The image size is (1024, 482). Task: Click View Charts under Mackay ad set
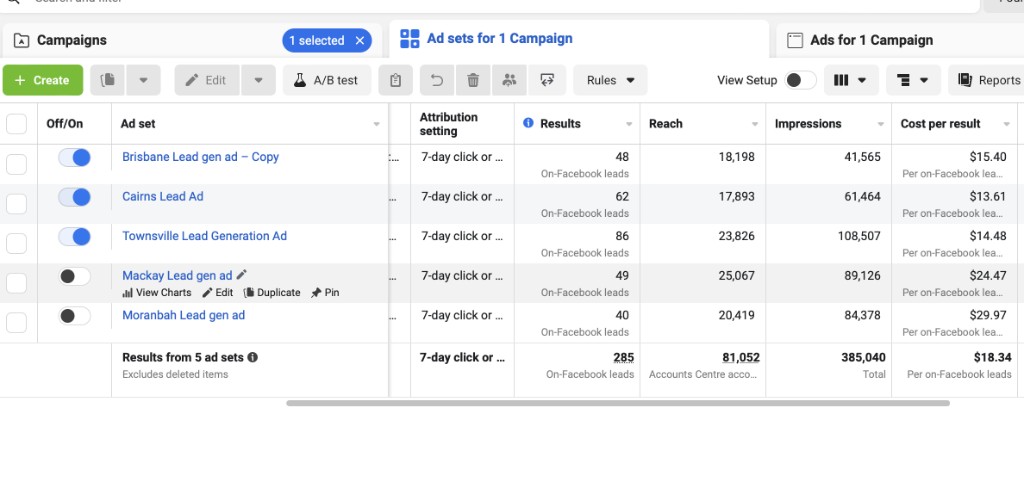[157, 293]
